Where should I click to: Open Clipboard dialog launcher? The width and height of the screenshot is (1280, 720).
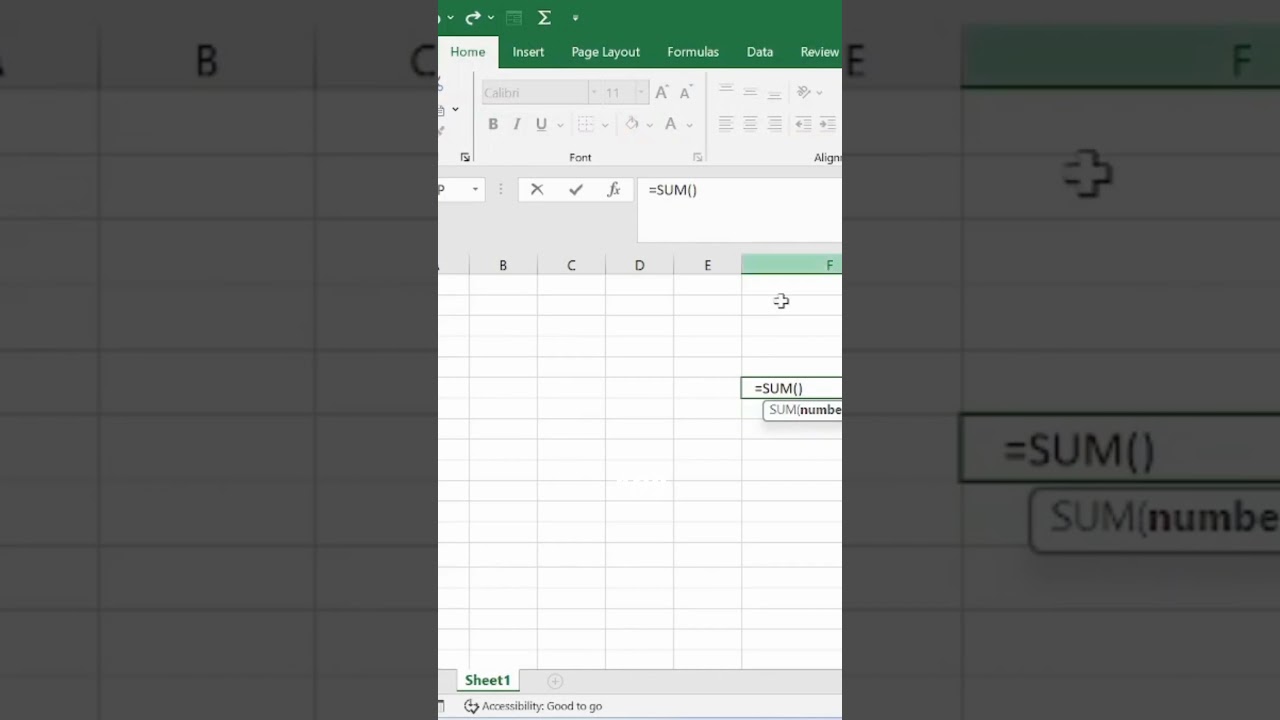[465, 158]
